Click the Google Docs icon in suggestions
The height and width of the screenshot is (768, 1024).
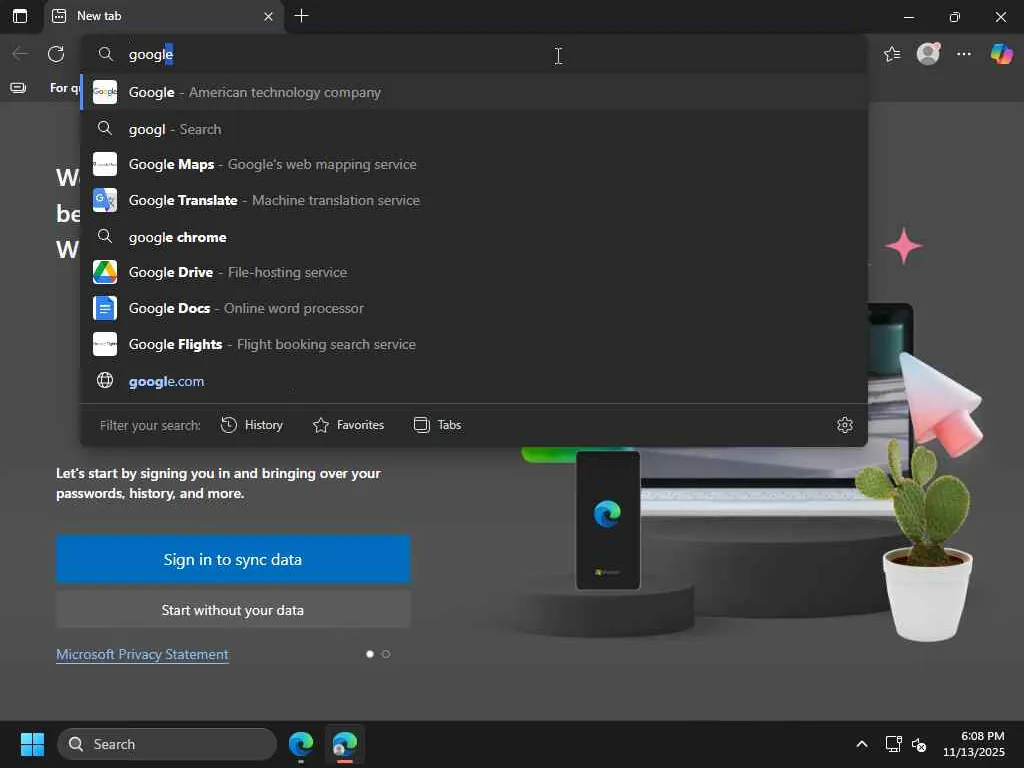pos(104,308)
